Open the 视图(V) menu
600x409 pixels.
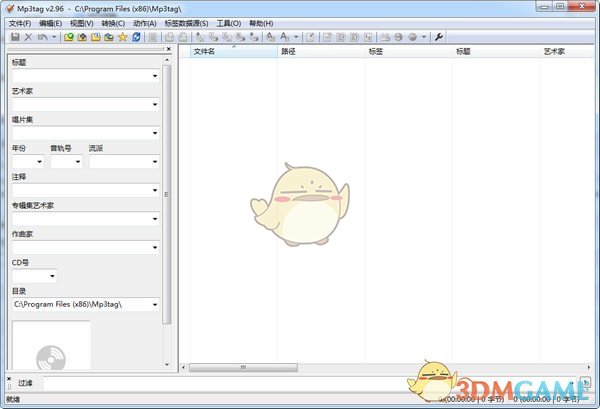pos(82,23)
